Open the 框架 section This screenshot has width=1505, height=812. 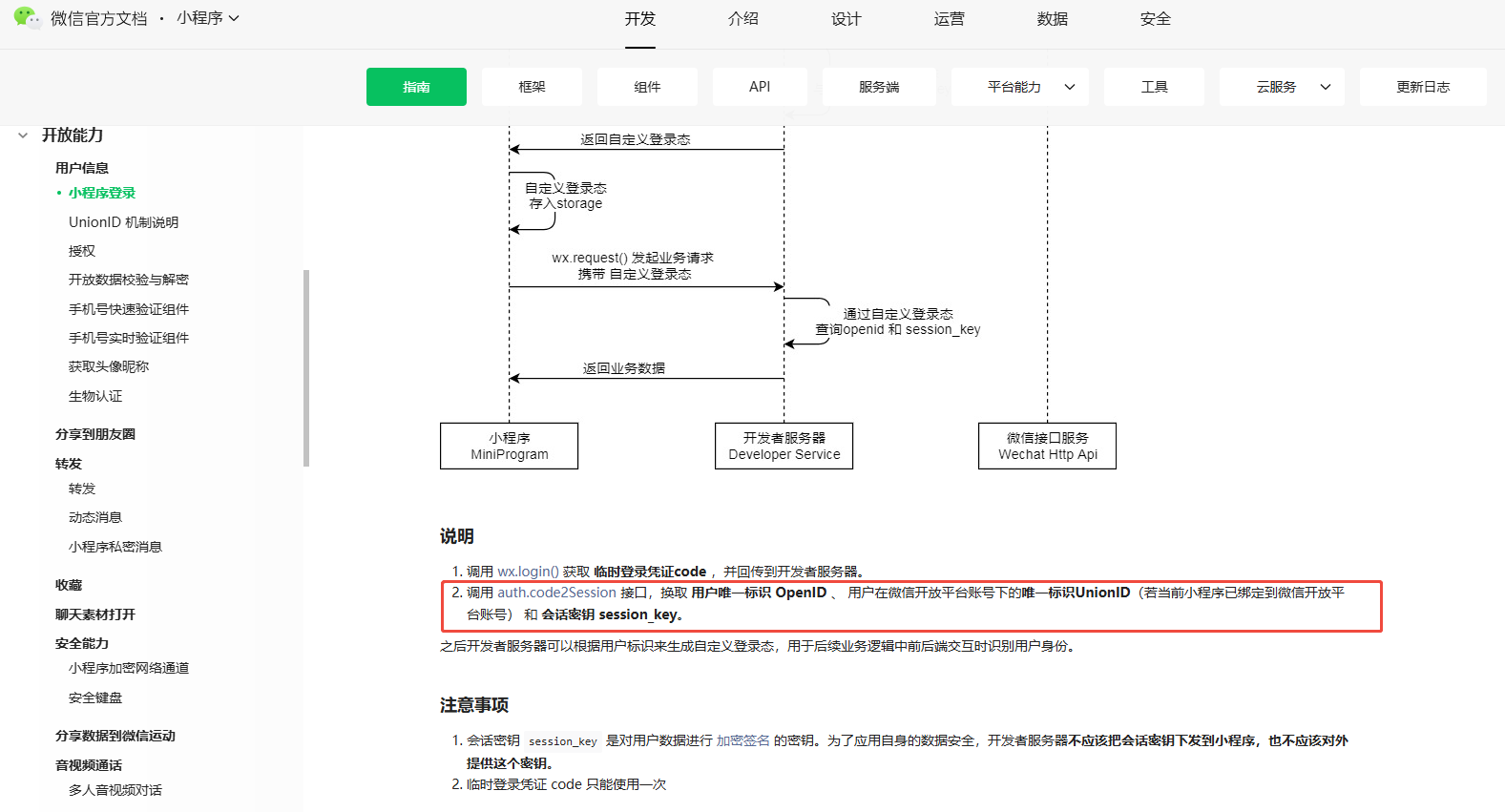pos(532,87)
